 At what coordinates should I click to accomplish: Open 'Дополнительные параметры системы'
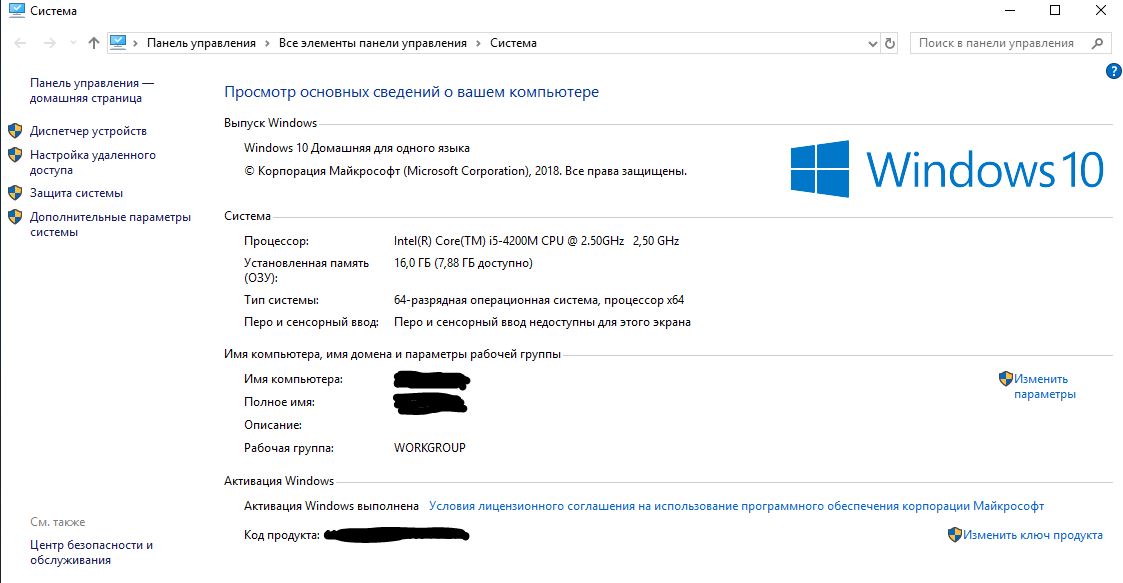tap(110, 224)
